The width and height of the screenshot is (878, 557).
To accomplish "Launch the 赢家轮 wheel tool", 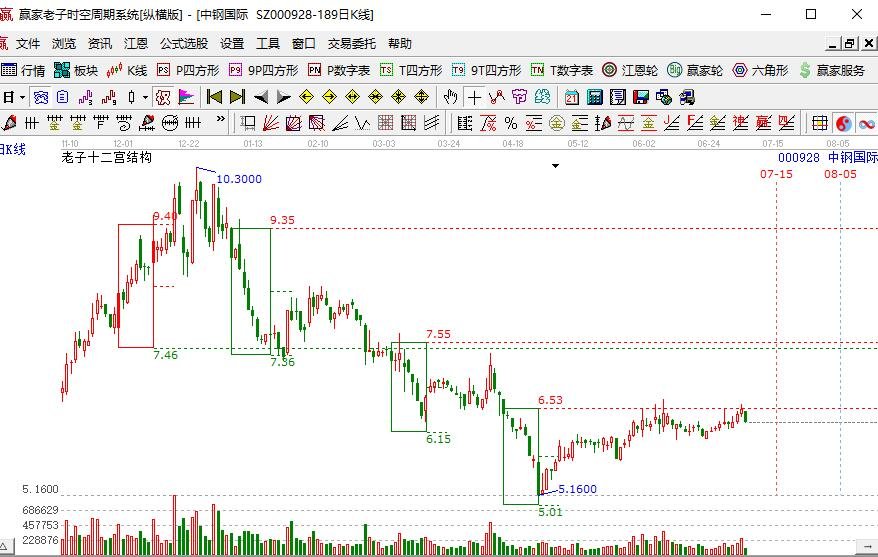I will (694, 70).
